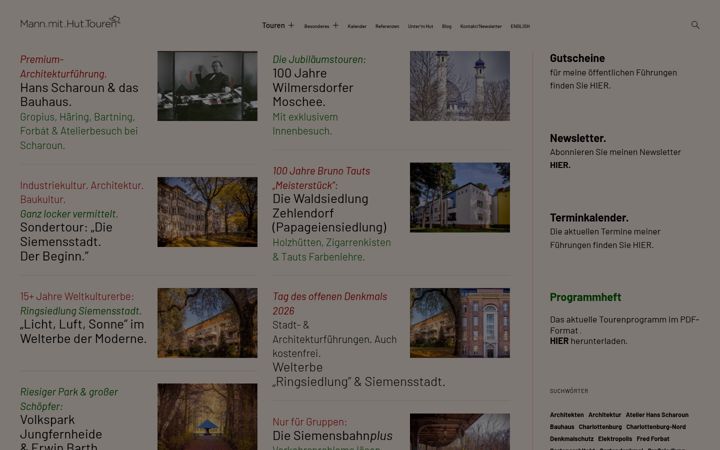Click the 15+ Jahre Weltkulturerbe: label
720x450 pixels.
point(77,296)
